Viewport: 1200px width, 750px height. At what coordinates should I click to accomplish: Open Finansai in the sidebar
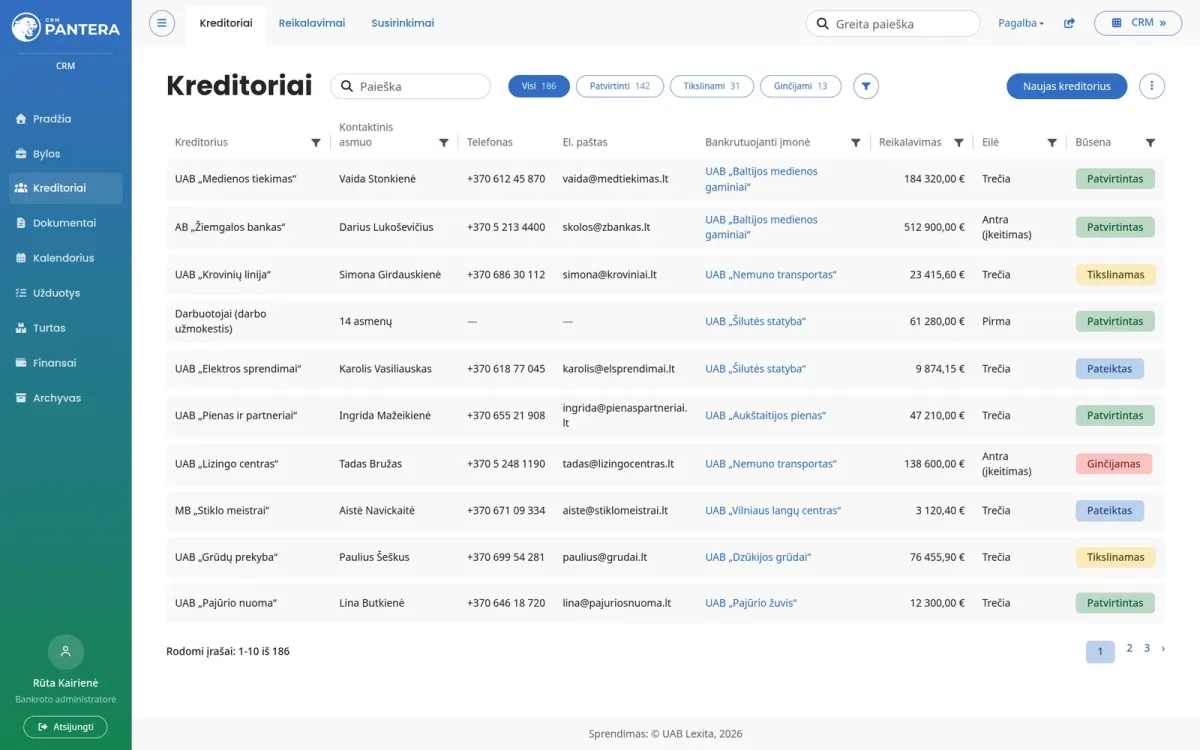pos(66,363)
